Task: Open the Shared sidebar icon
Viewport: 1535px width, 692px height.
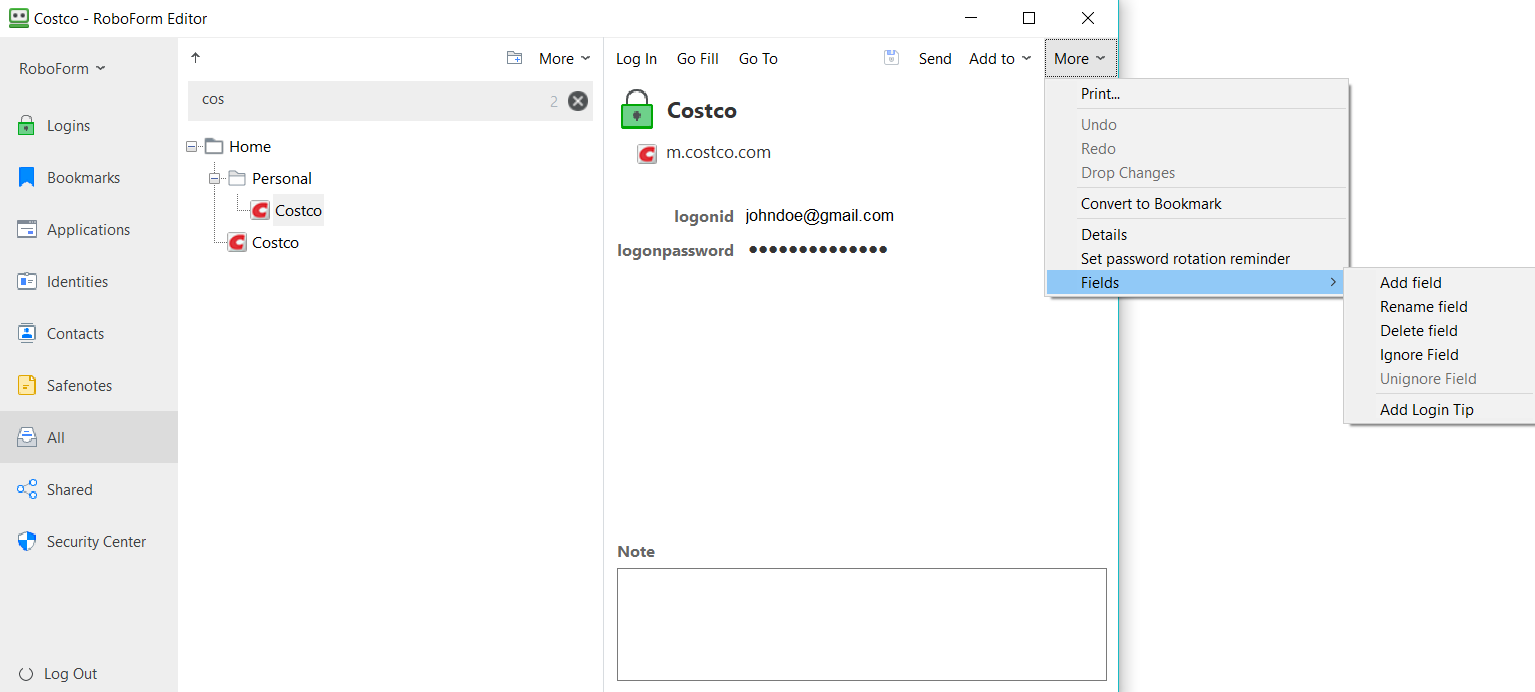Action: point(27,490)
